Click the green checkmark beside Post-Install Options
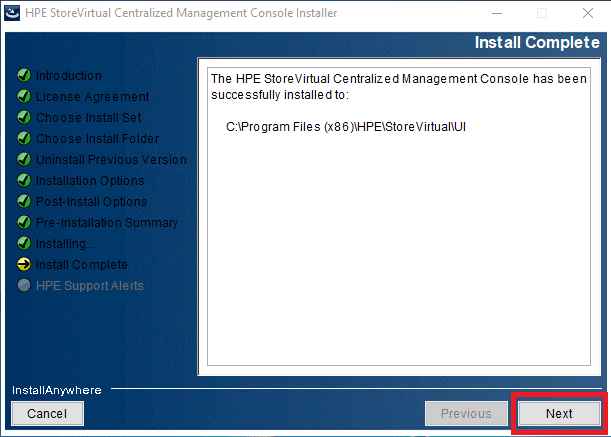611x437 pixels. [x=24, y=201]
